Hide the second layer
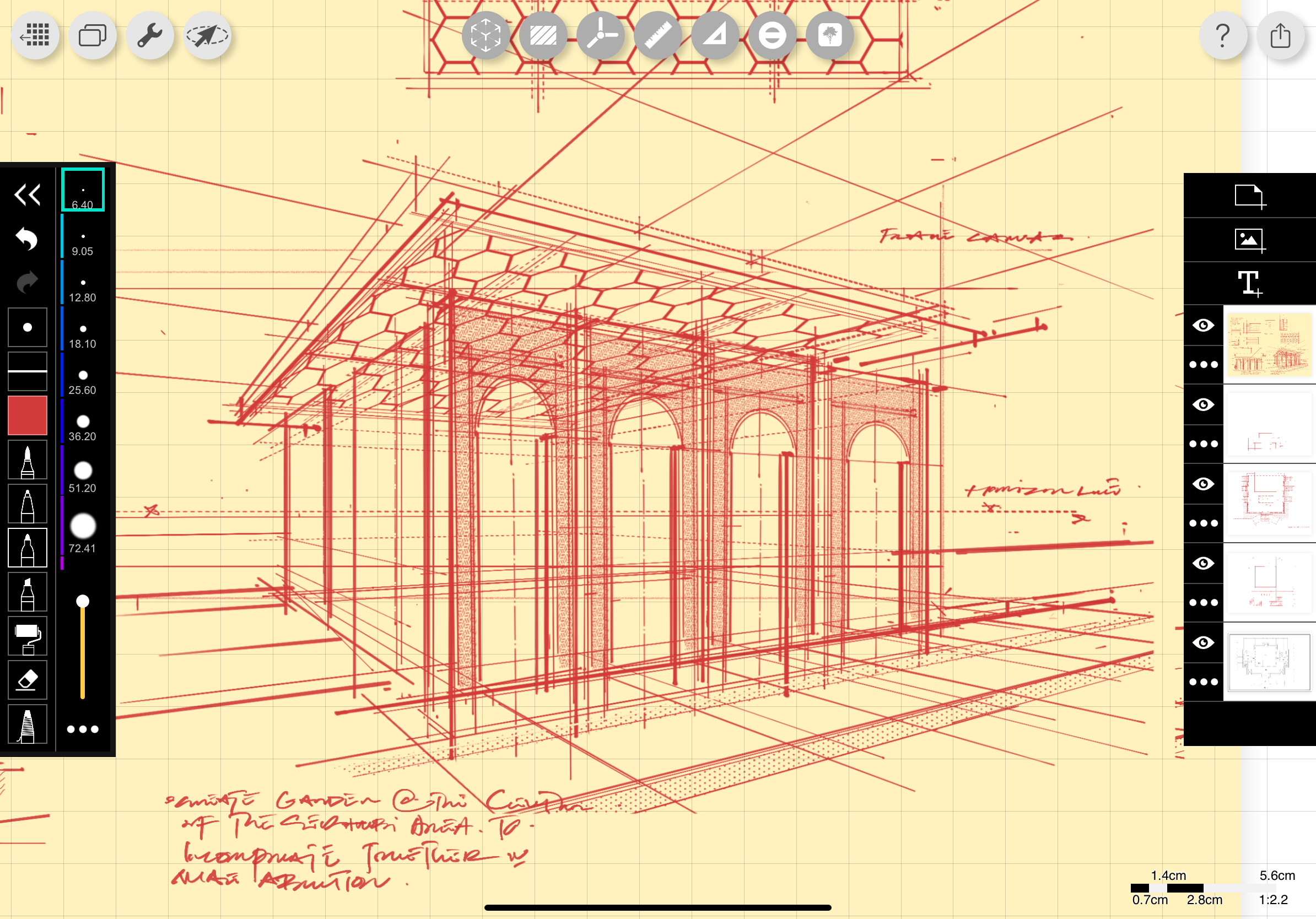1316x919 pixels. click(1203, 404)
